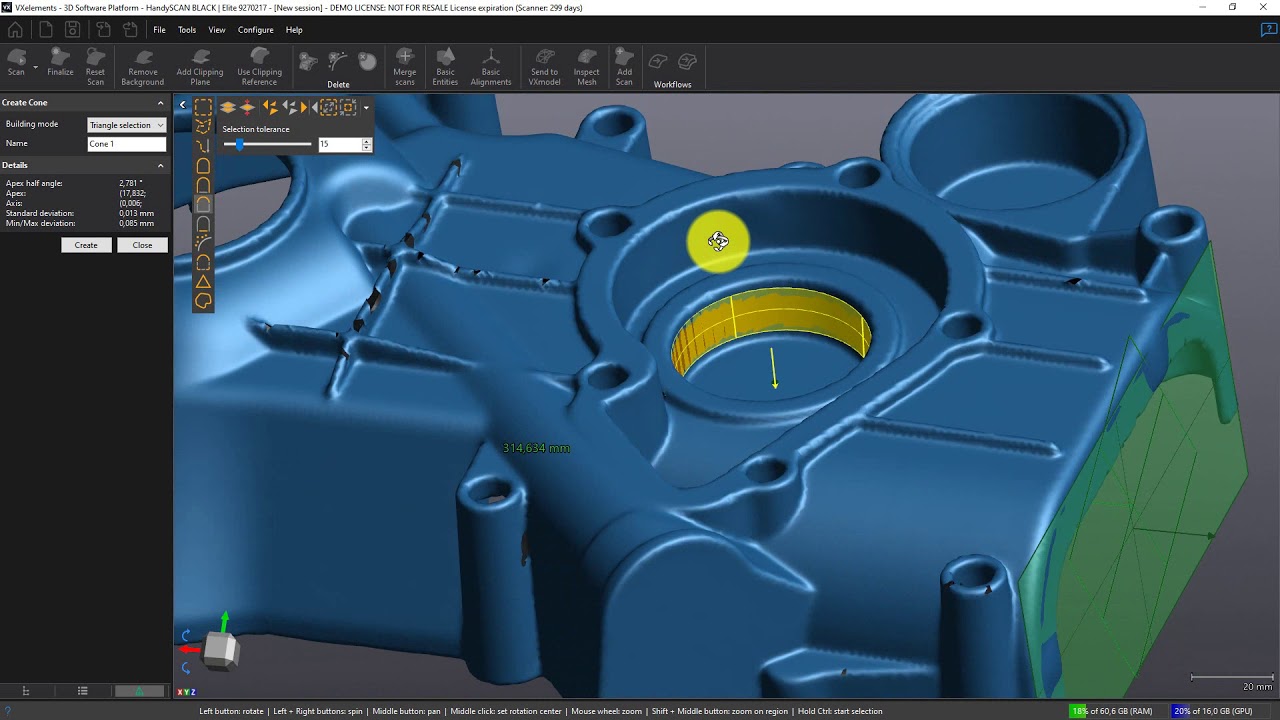1280x720 pixels.
Task: Expand the Scan button dropdown arrow
Action: 35,68
